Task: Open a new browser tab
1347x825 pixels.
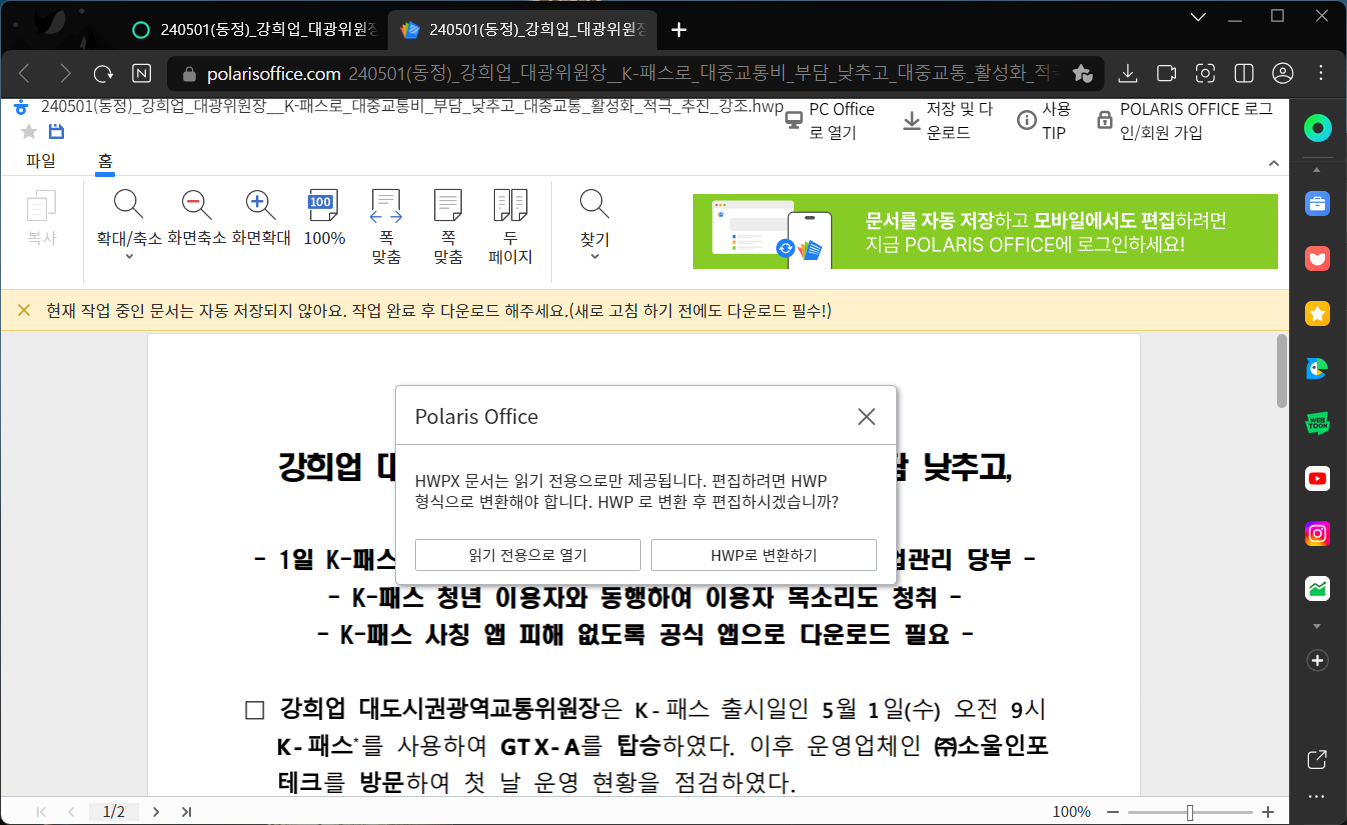Action: (x=679, y=29)
